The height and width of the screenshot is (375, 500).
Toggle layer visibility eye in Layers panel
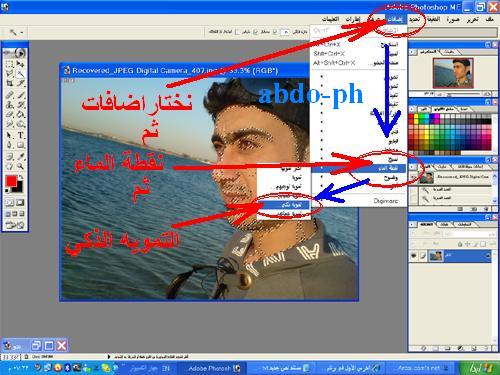(x=414, y=256)
